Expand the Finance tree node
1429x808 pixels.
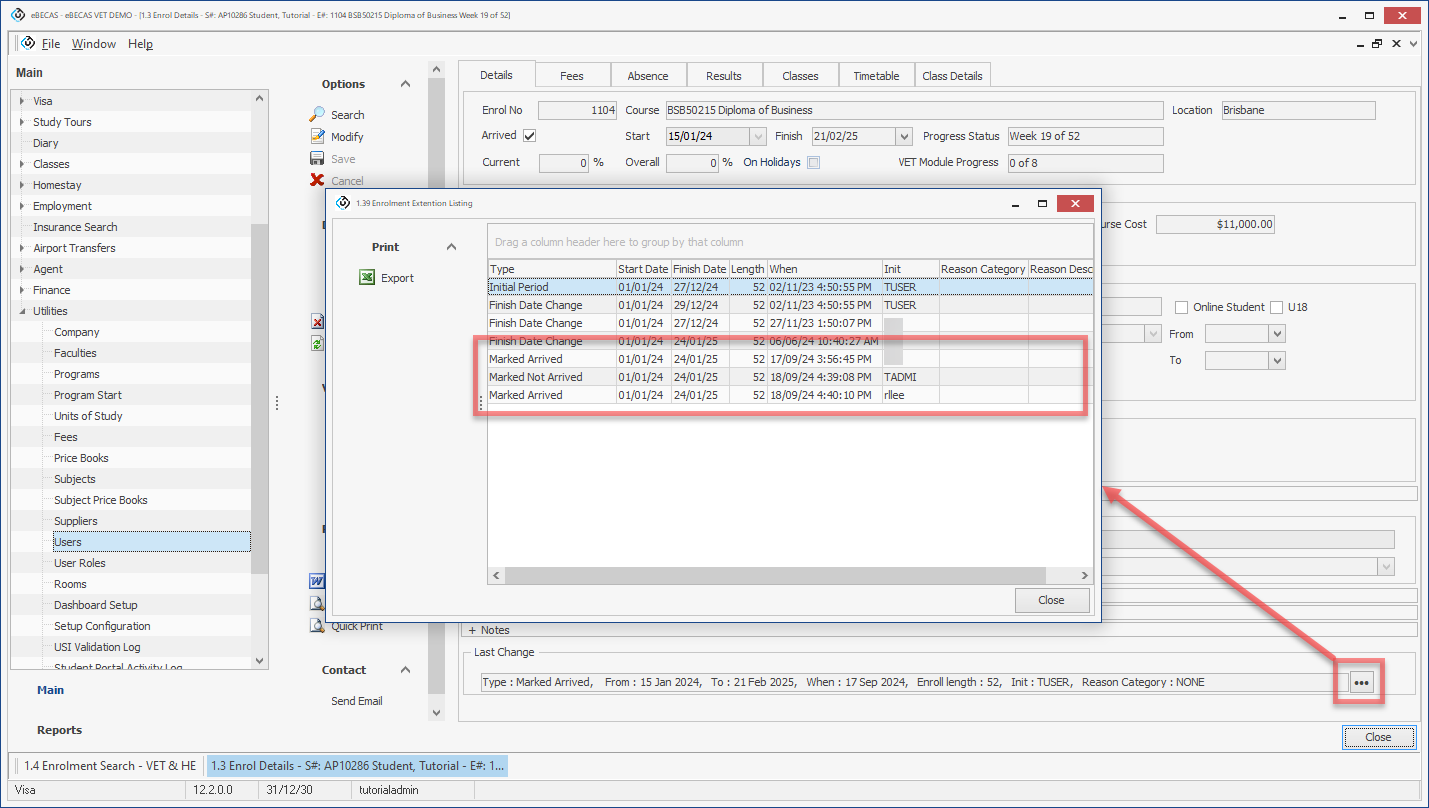(23, 290)
